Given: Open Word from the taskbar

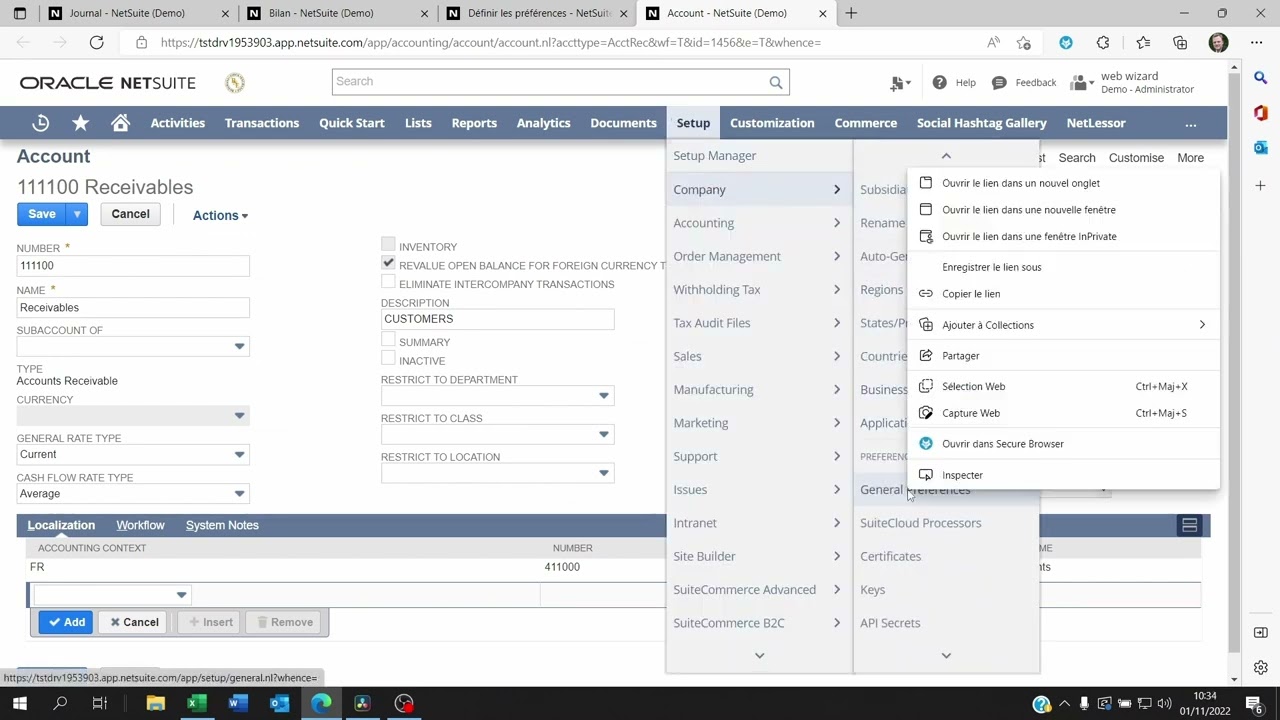Looking at the screenshot, I should click(x=237, y=703).
